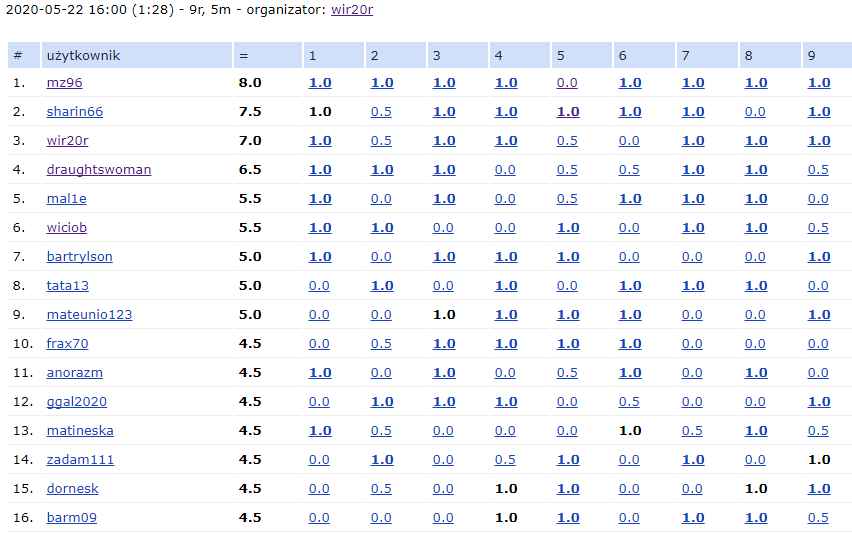Click barm09 username in last row
Viewport: 852px width, 533px height.
(72, 518)
